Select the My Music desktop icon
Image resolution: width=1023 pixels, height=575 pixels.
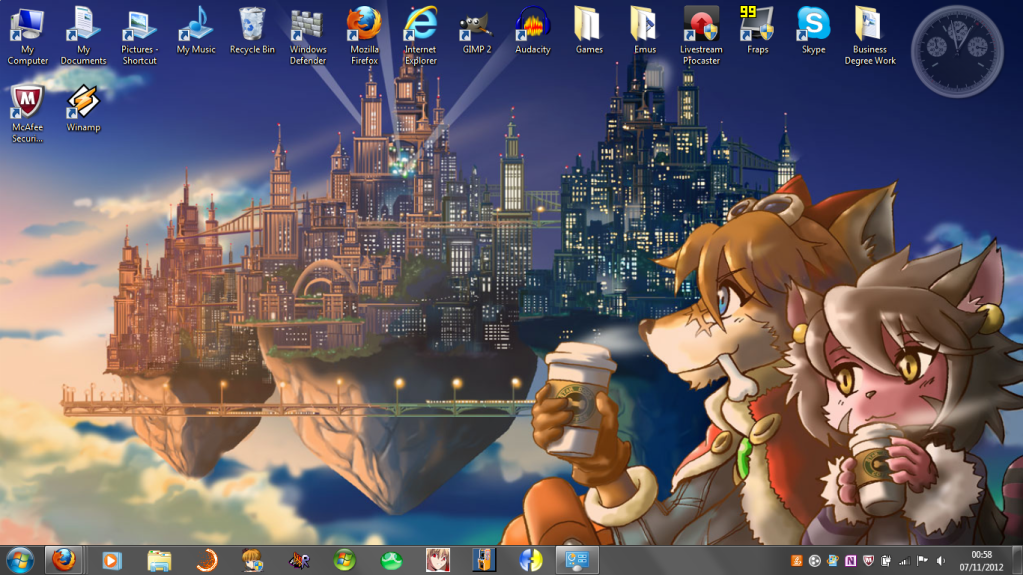[196, 30]
